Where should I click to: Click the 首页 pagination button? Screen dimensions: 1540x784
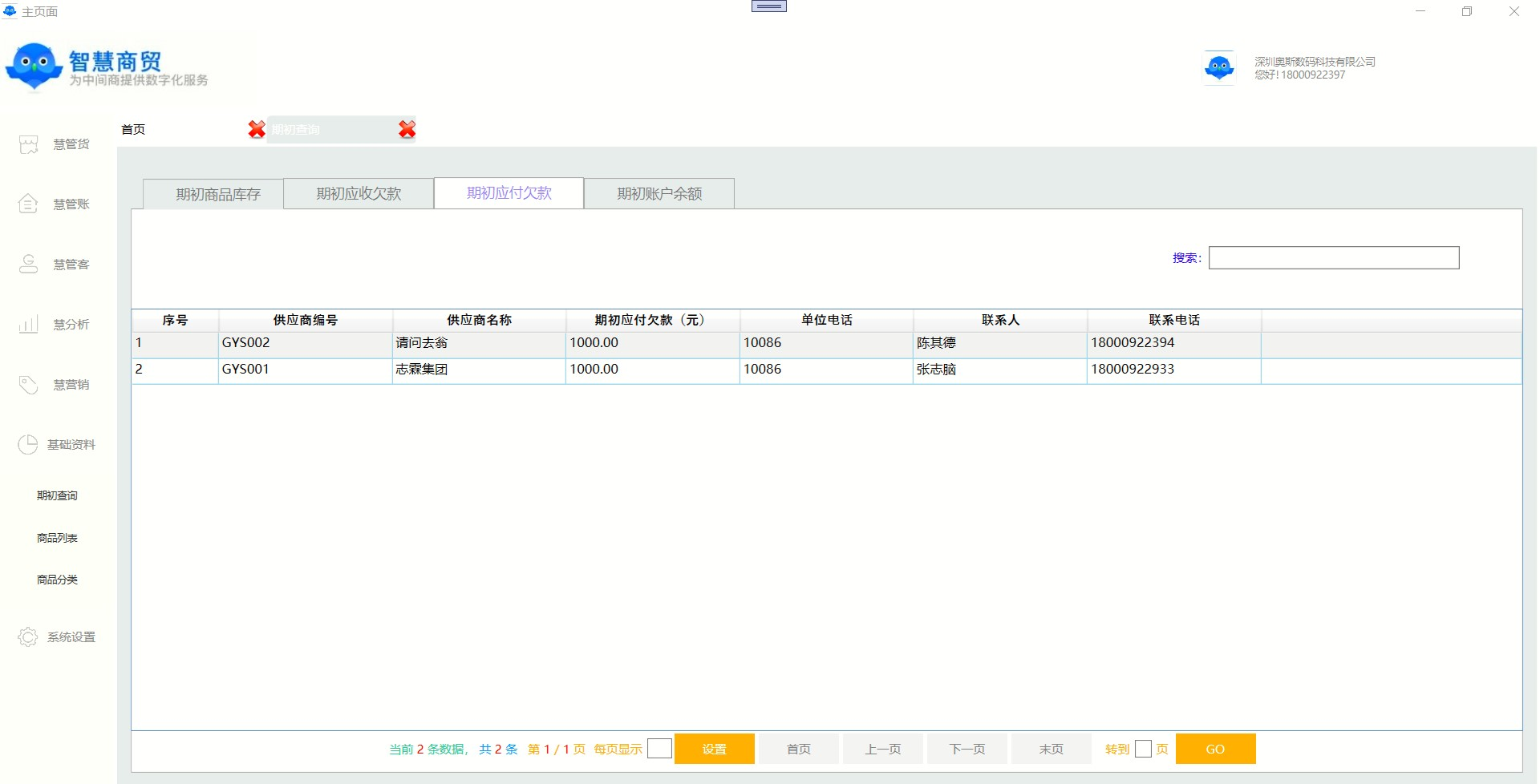click(x=799, y=749)
